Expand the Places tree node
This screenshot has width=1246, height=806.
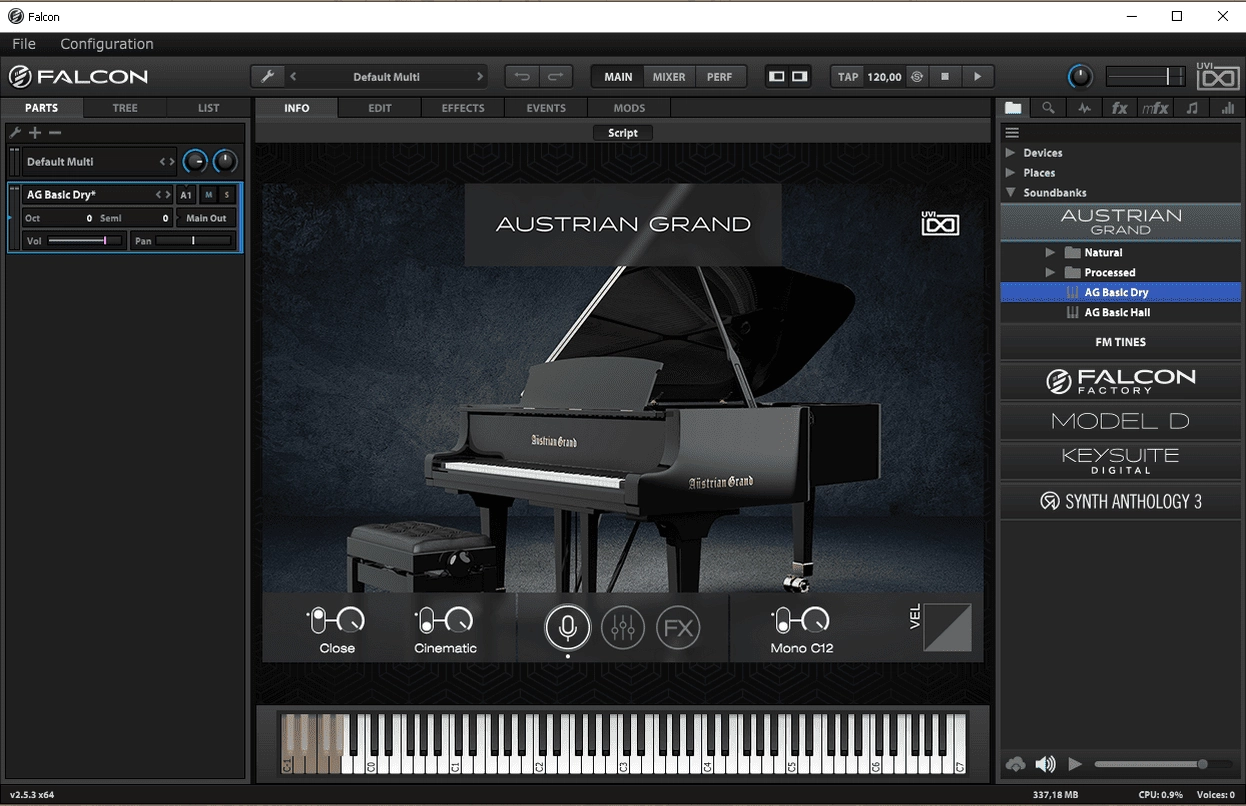point(1010,173)
